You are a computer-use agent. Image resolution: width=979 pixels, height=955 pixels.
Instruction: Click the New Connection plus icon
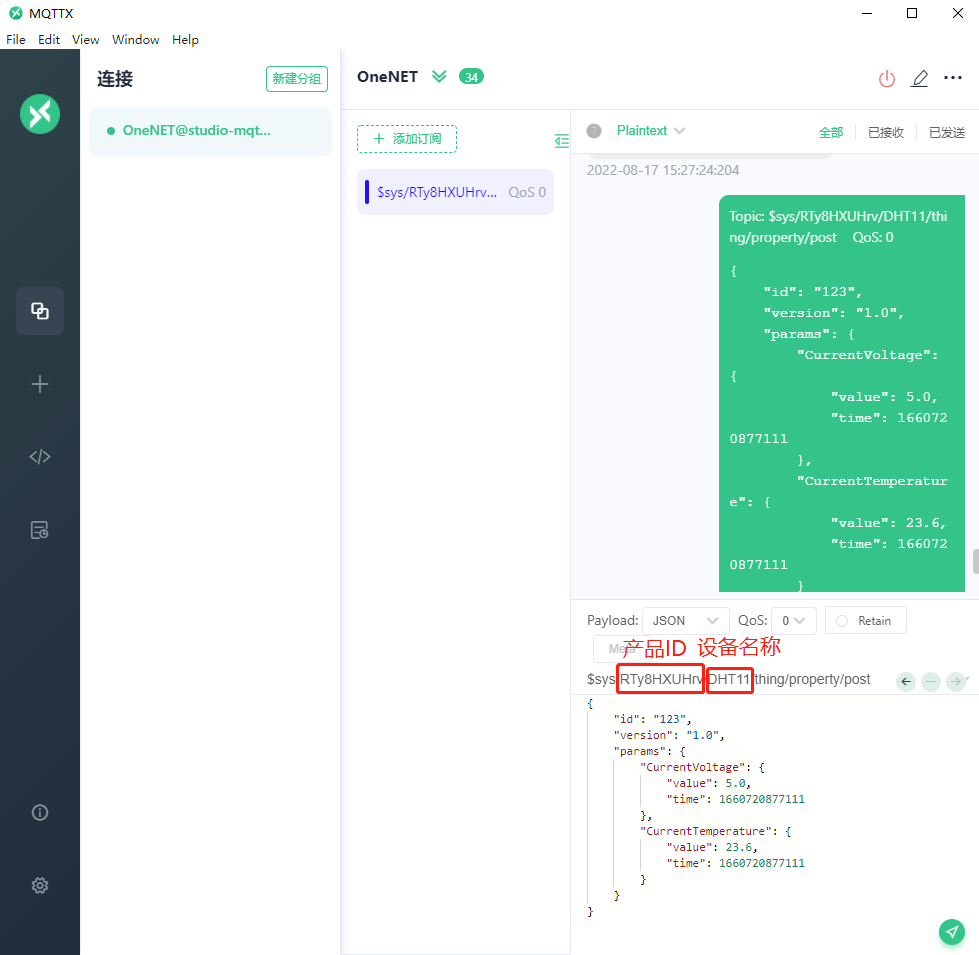(x=40, y=384)
